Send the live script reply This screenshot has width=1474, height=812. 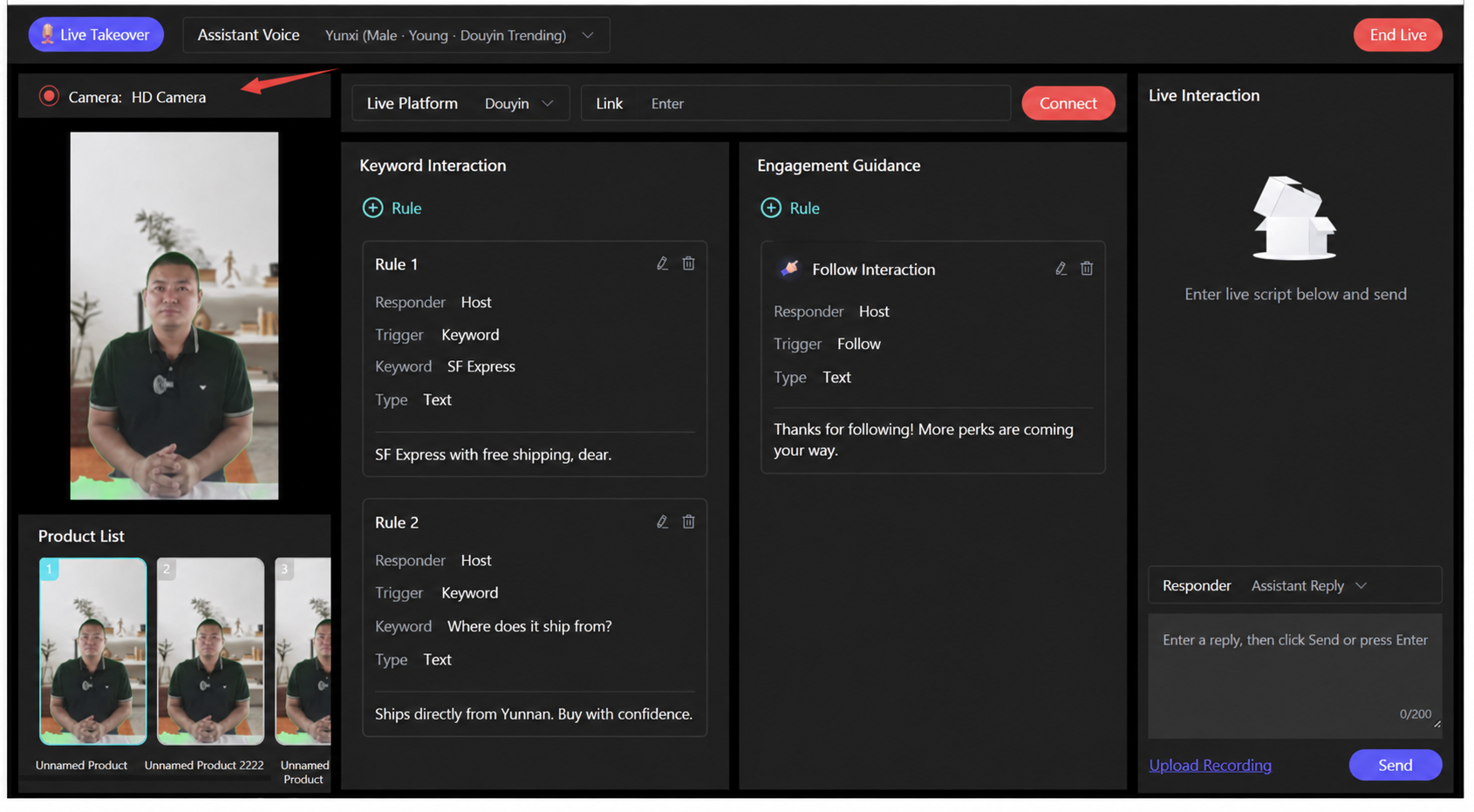pos(1395,765)
